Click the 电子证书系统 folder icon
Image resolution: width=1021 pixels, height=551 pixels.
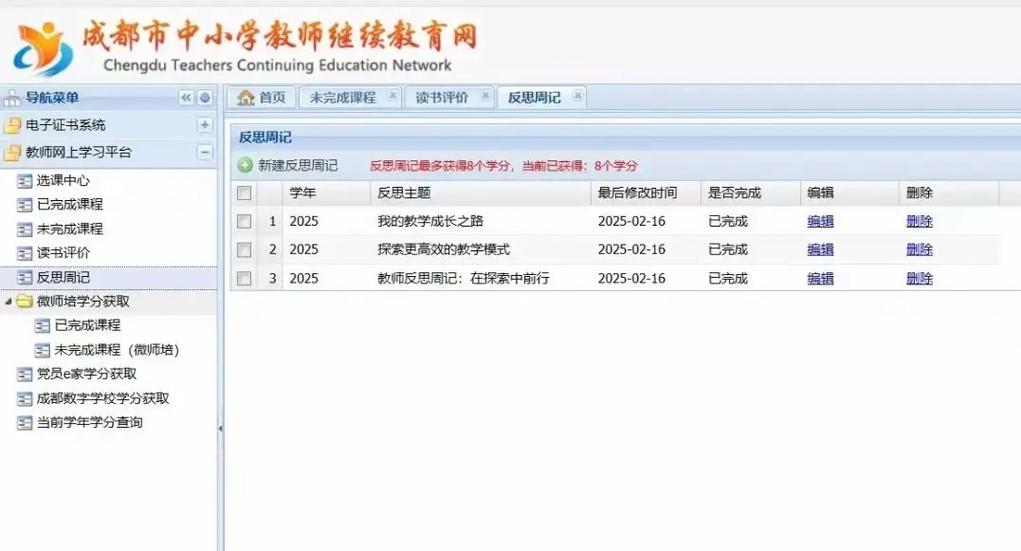pos(12,125)
